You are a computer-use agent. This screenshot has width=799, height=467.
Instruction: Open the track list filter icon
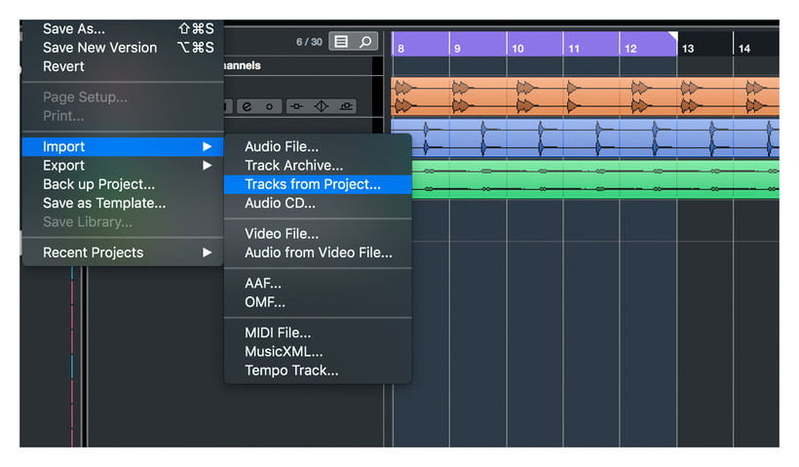(x=341, y=41)
